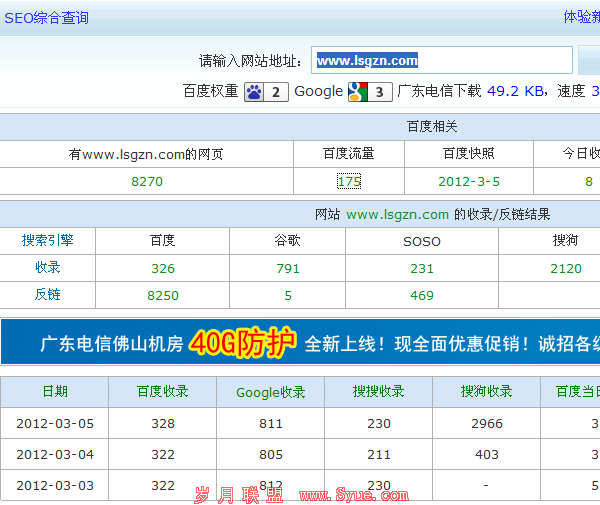600x505 pixels.
Task: Click the Sogou indexed count 2120
Action: pyautogui.click(x=566, y=268)
